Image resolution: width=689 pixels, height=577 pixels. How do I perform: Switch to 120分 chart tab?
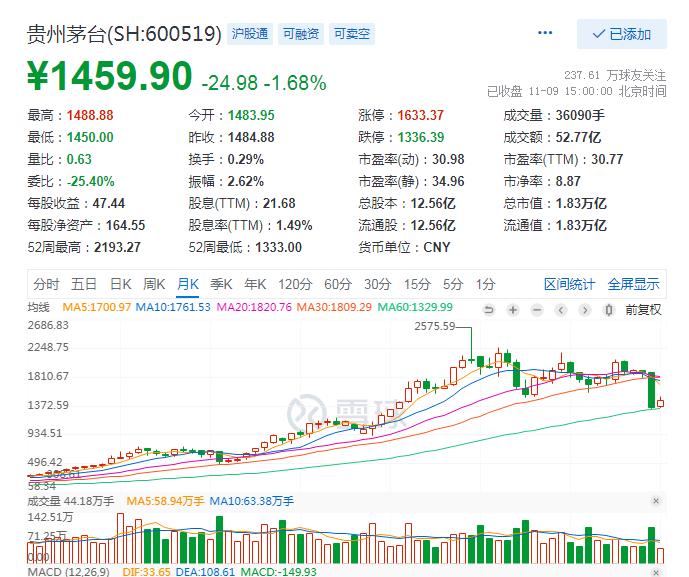[x=295, y=284]
